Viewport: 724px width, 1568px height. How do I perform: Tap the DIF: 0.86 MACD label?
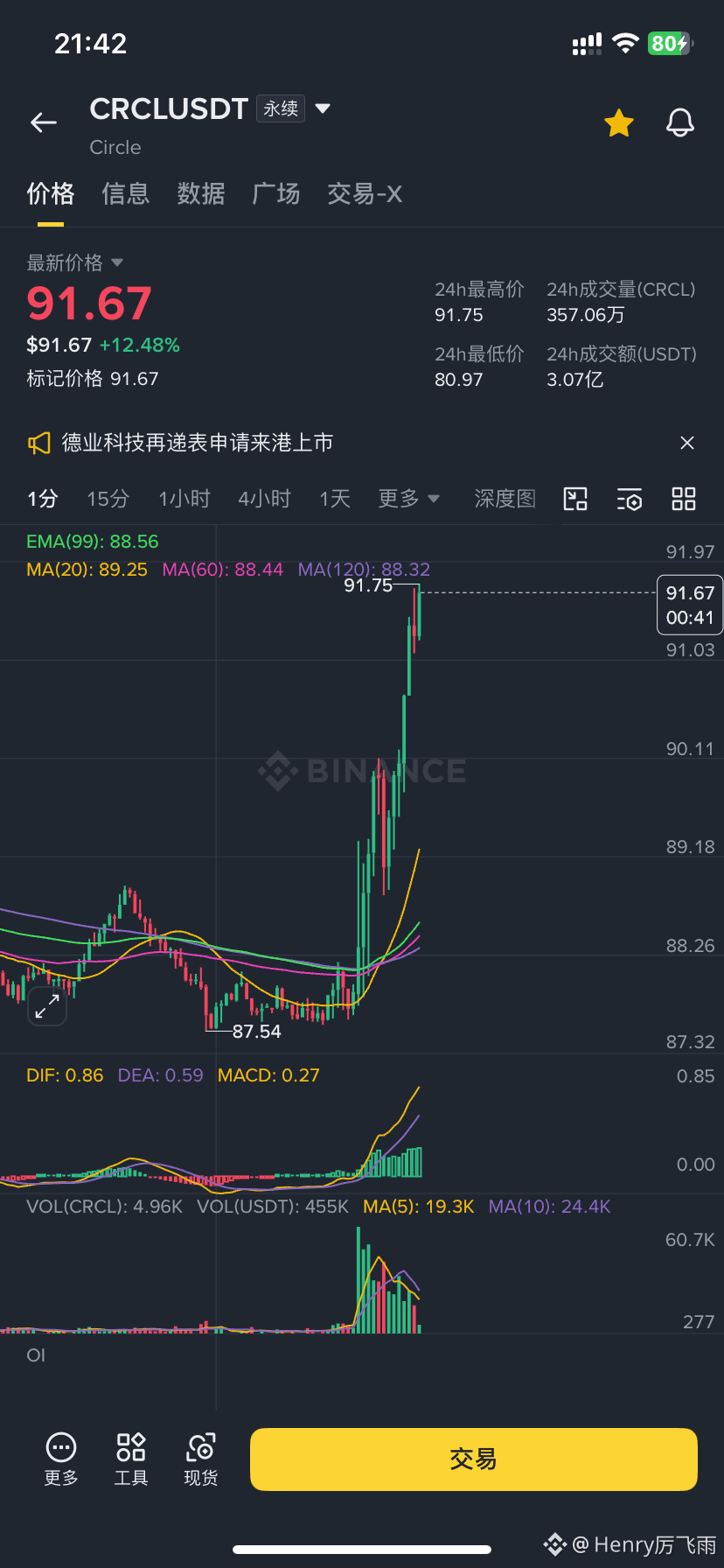pos(65,1075)
